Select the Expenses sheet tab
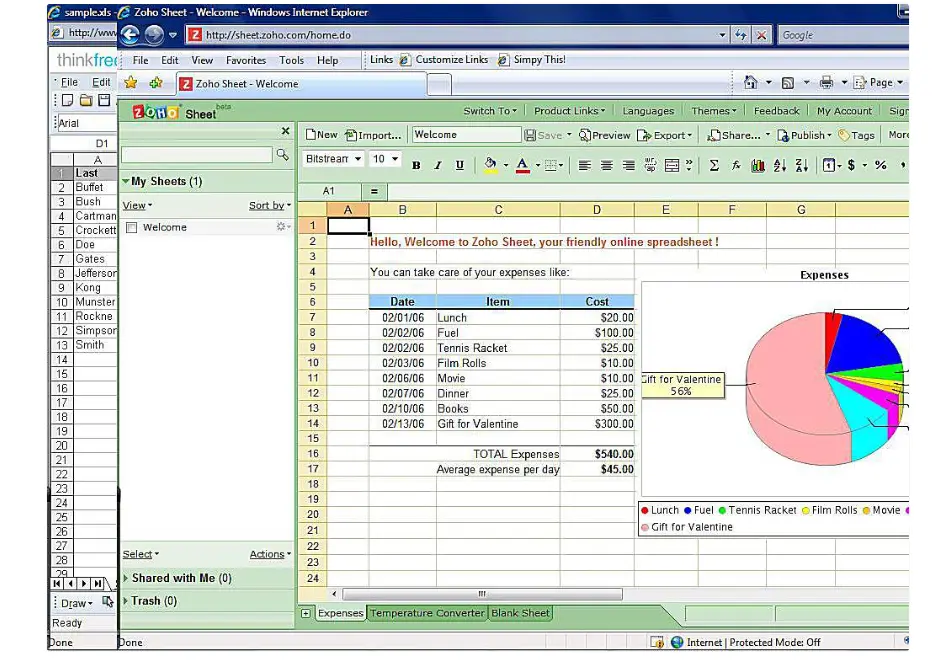Viewport: 944px width, 664px height. pyautogui.click(x=340, y=613)
